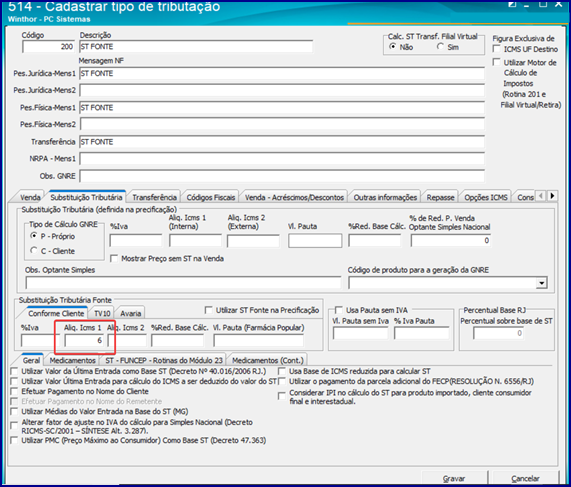This screenshot has height=487, width=571.
Task: Click ST Fonte Aliq. Icms 1 field with 6
Action: coord(84,341)
